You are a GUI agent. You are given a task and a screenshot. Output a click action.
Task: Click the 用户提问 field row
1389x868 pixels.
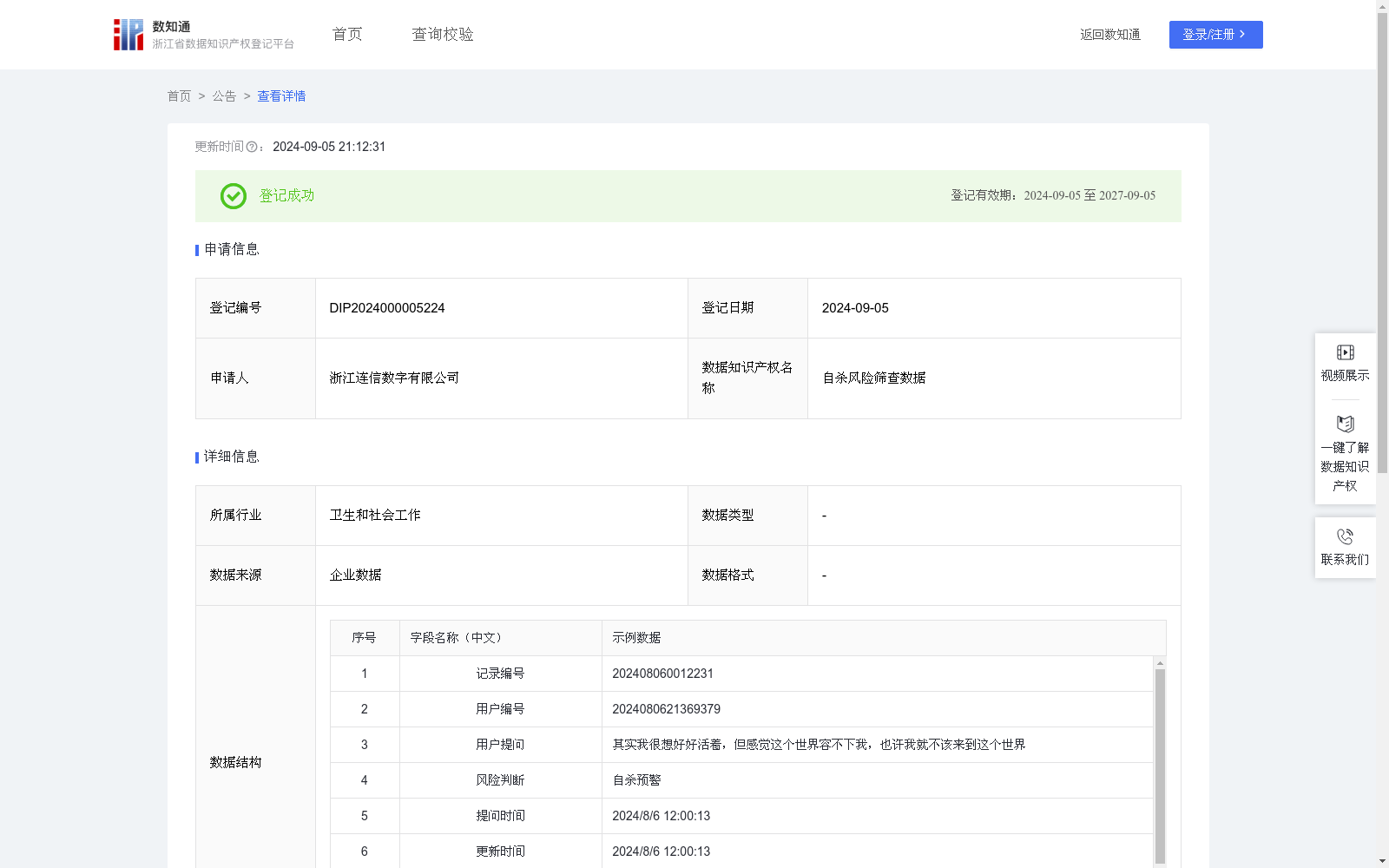click(741, 745)
